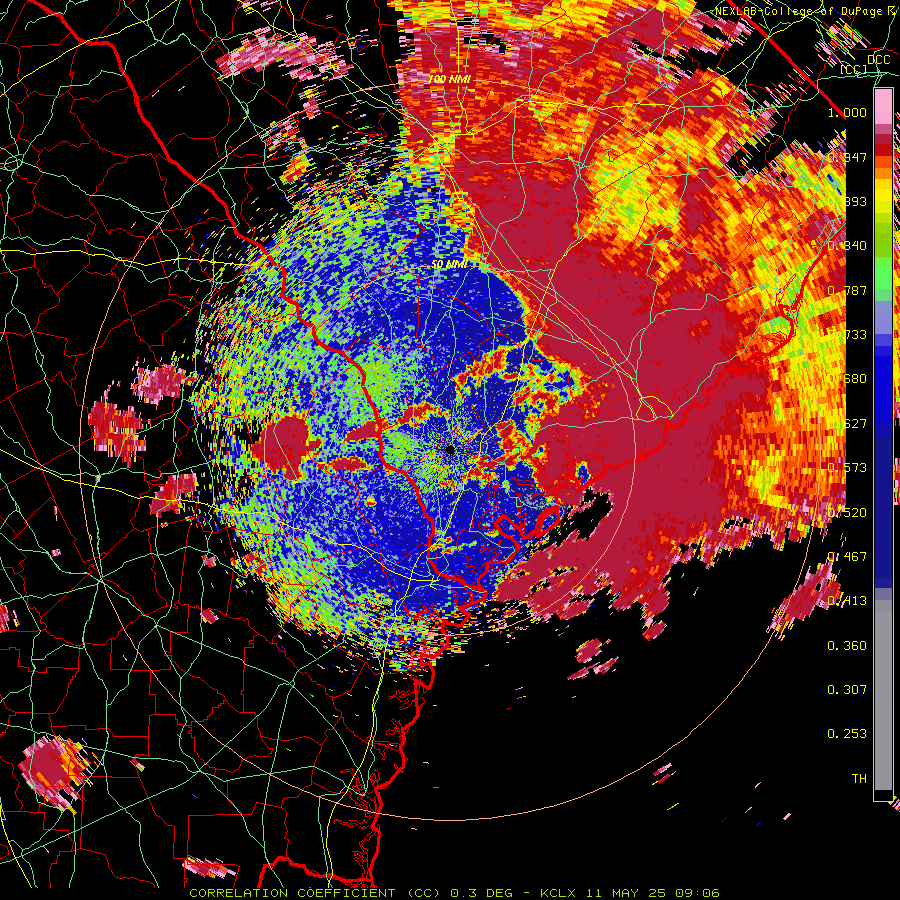Click the 100 NMI range ring label

pyautogui.click(x=449, y=79)
